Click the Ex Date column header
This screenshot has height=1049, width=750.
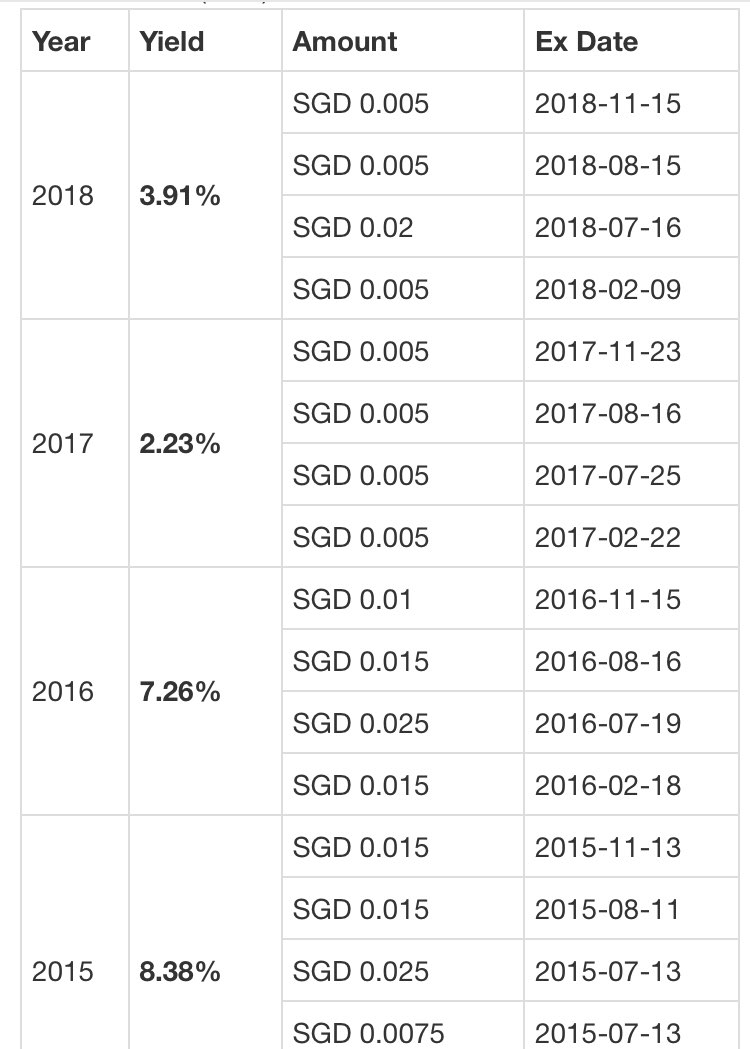(x=587, y=42)
